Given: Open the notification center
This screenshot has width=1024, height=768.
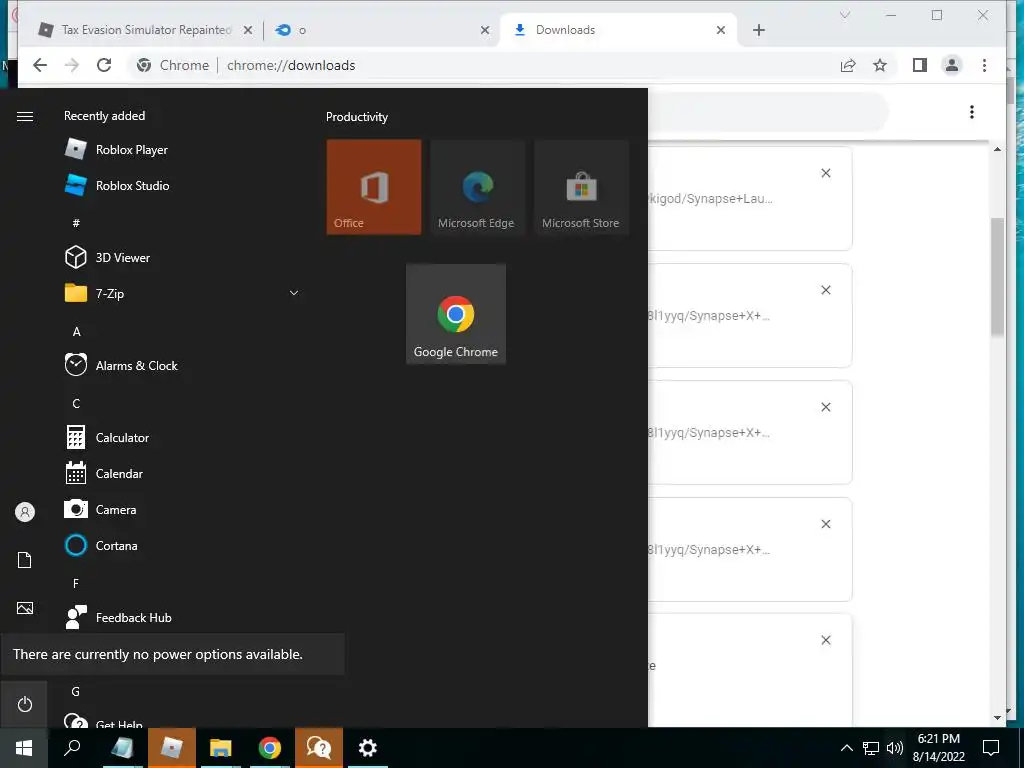Looking at the screenshot, I should point(991,748).
